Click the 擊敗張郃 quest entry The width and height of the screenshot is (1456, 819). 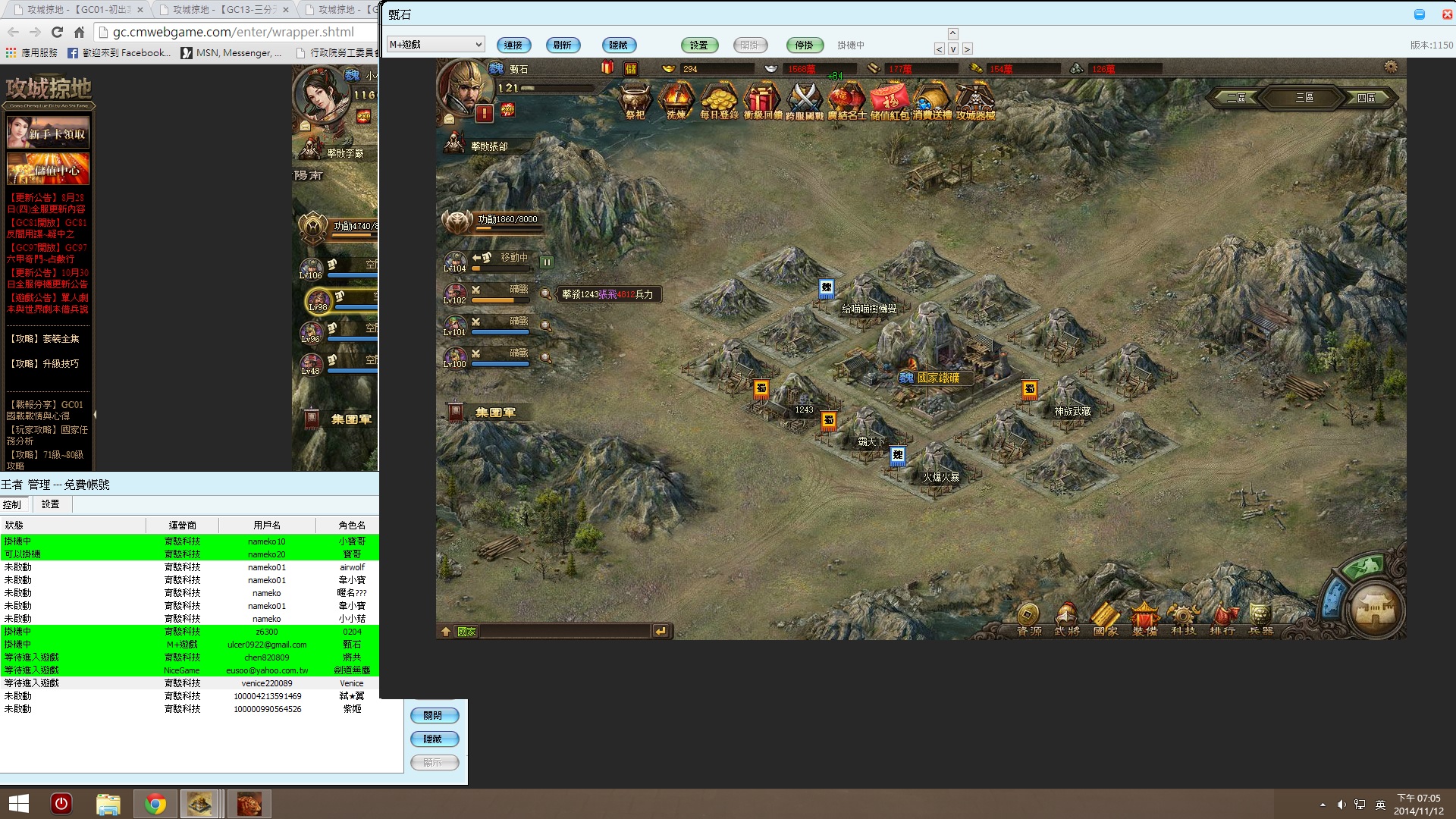tap(489, 146)
